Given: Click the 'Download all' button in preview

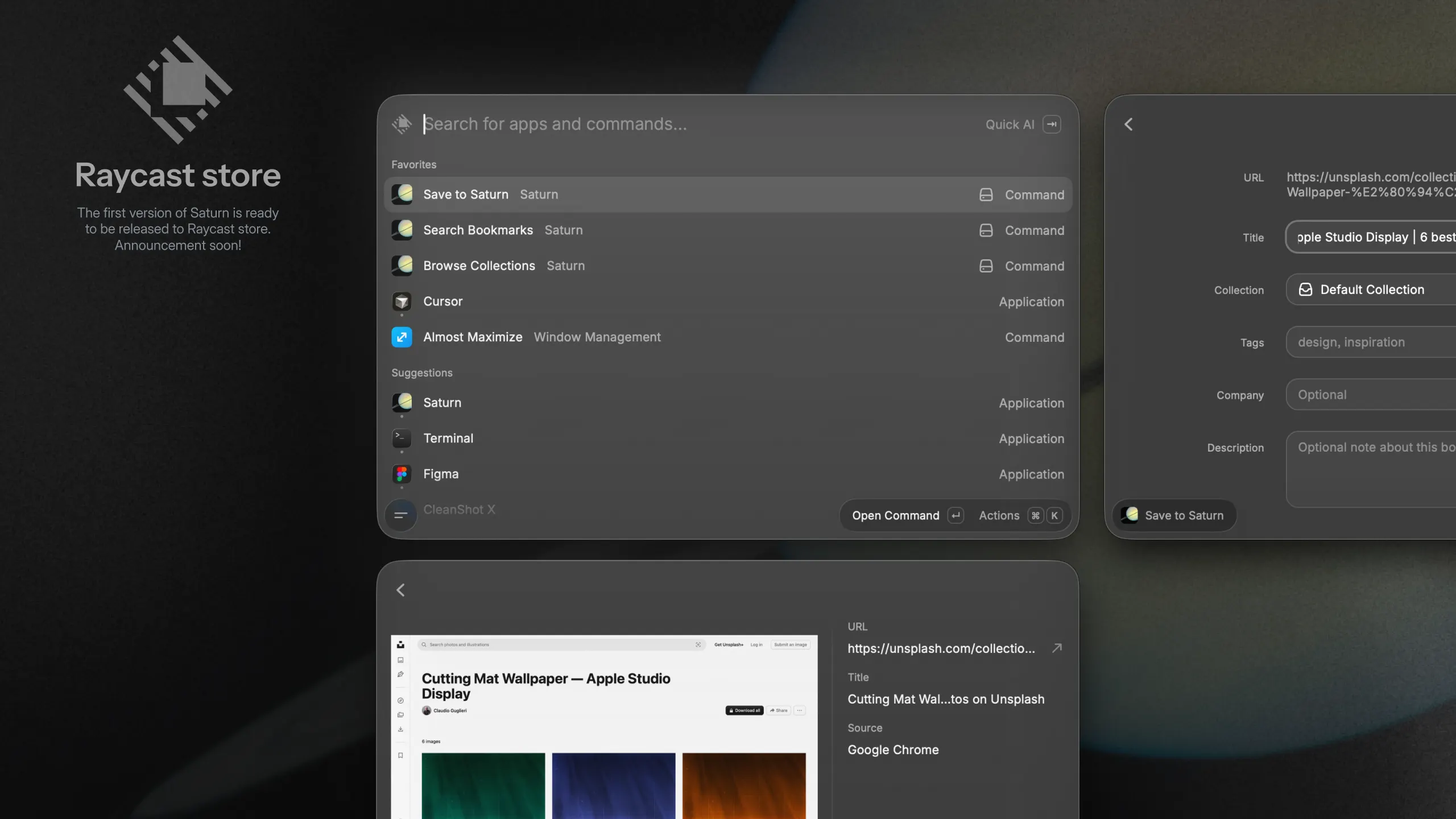Looking at the screenshot, I should (744, 710).
